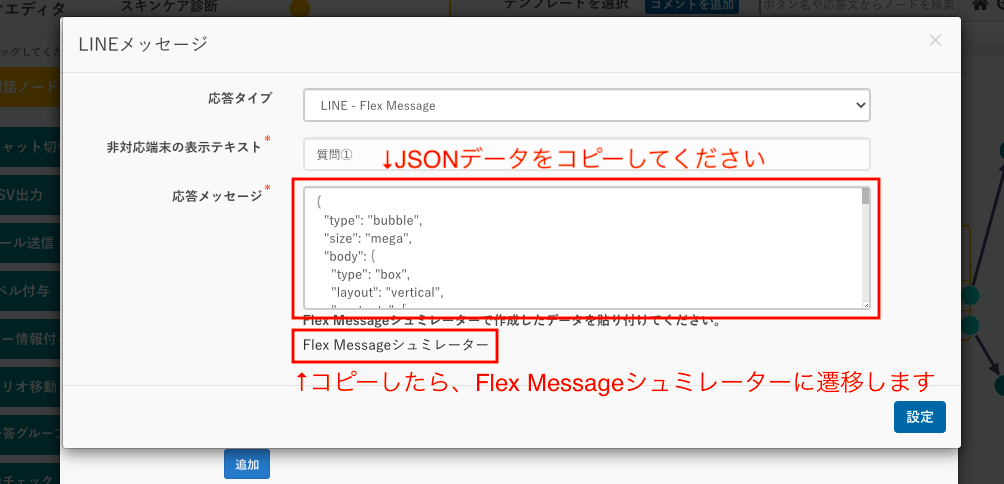This screenshot has width=1004, height=484.
Task: Select the CSV出力 sidebar node
Action: click(x=30, y=195)
